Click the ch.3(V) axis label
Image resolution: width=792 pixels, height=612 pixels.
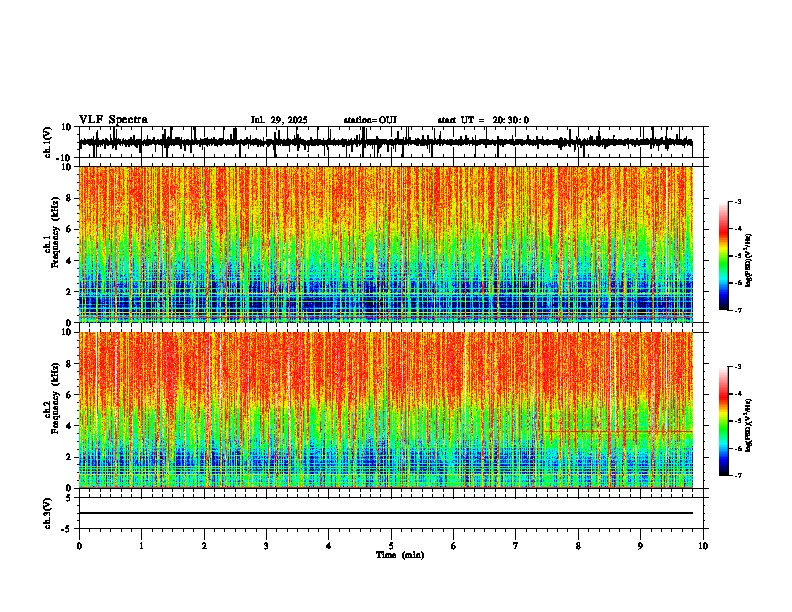(48, 514)
